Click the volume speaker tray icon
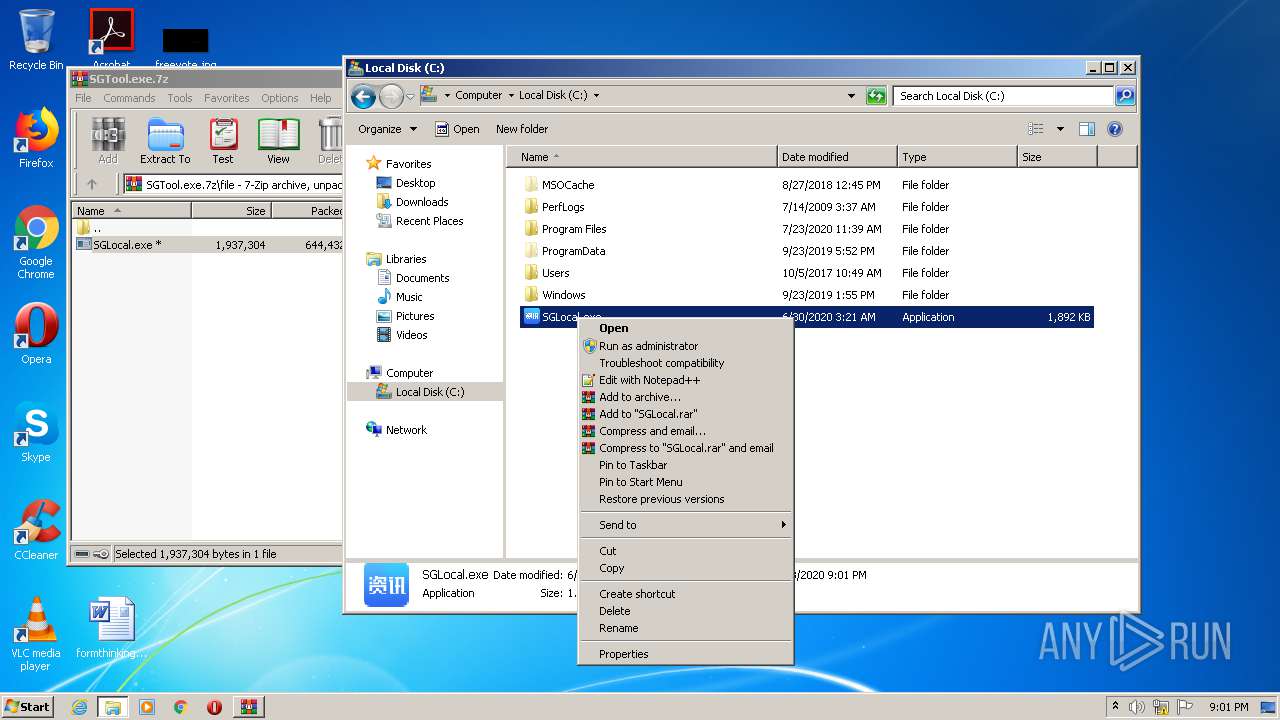The width and height of the screenshot is (1280, 720). (1137, 707)
